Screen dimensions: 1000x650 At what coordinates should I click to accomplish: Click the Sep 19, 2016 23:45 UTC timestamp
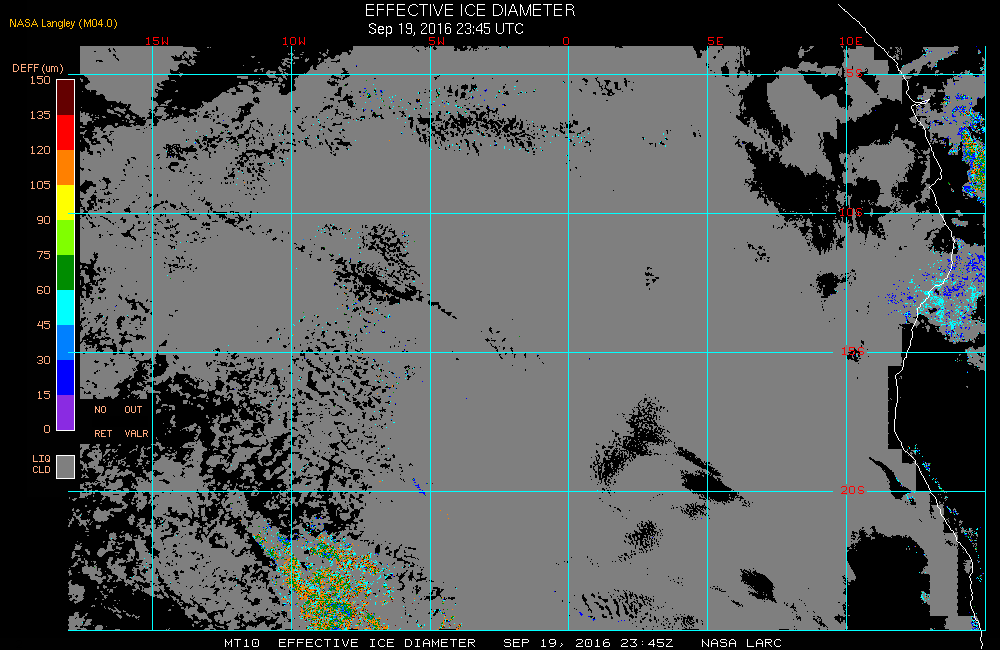(x=446, y=29)
